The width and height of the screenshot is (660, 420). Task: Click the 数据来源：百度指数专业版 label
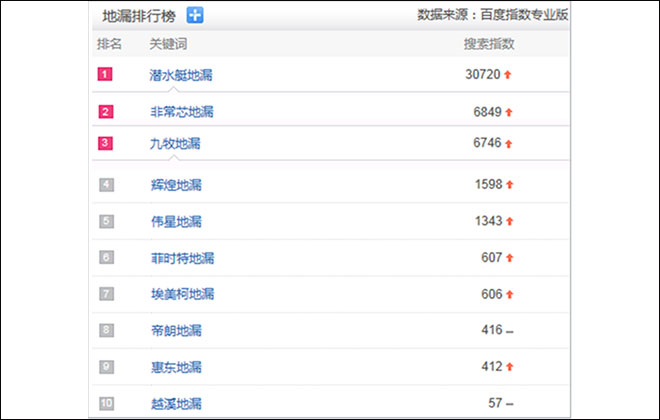493,15
